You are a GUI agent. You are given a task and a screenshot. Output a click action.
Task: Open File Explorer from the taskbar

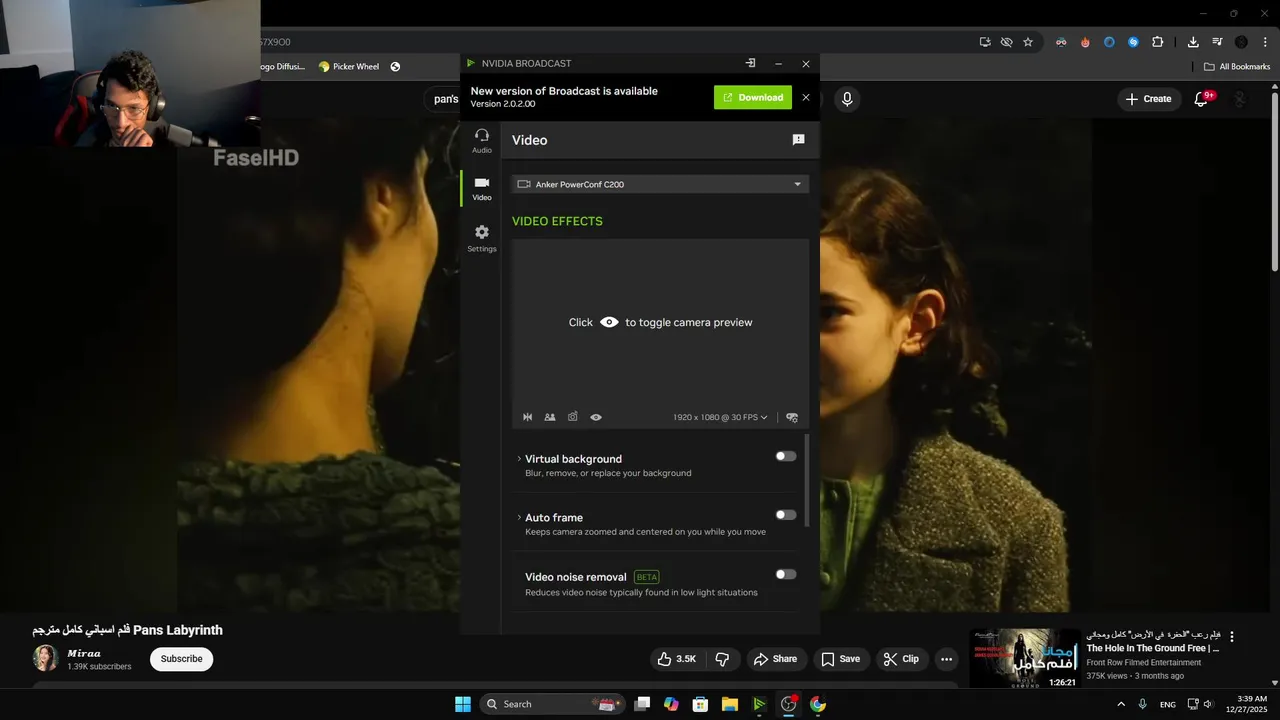pos(730,704)
